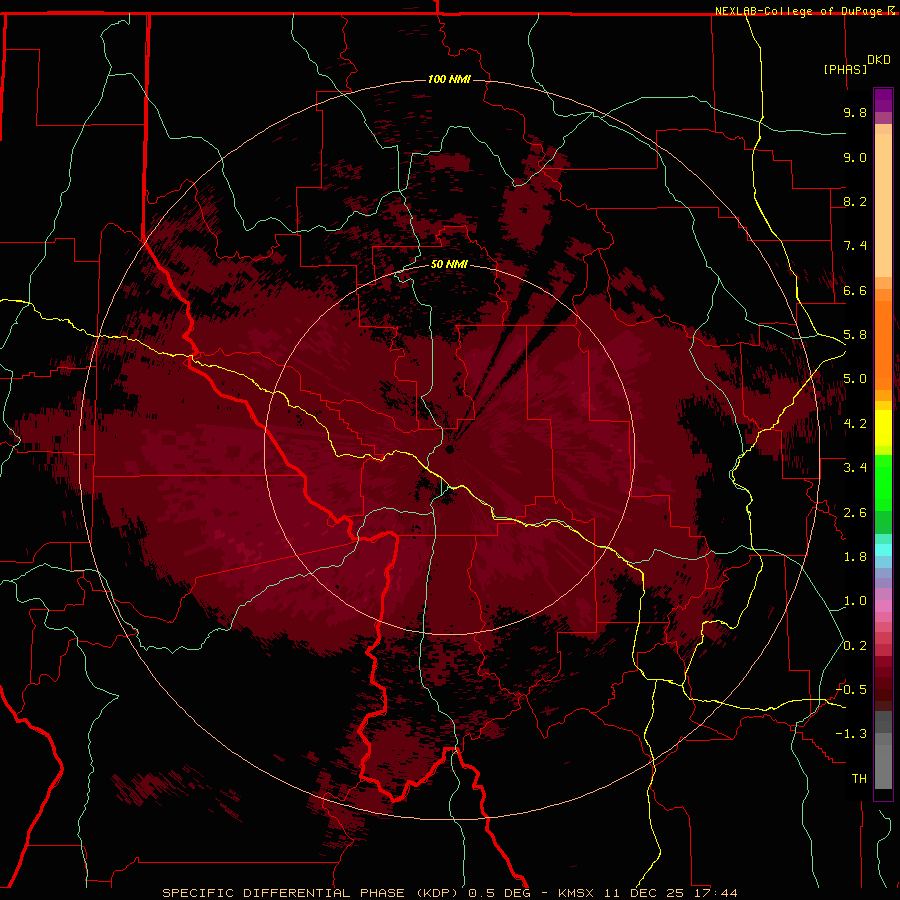Click the 3.4 value on the scale
The height and width of the screenshot is (900, 900).
(x=855, y=468)
